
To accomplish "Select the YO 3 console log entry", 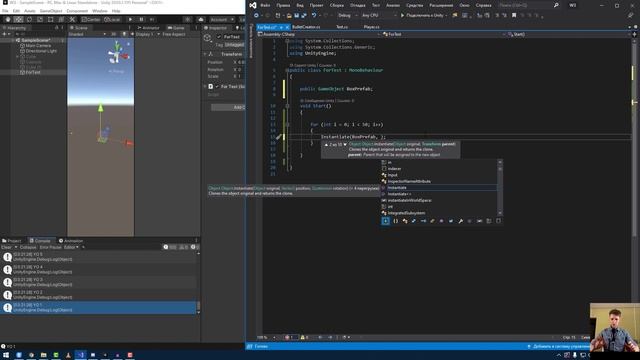I will (98, 282).
